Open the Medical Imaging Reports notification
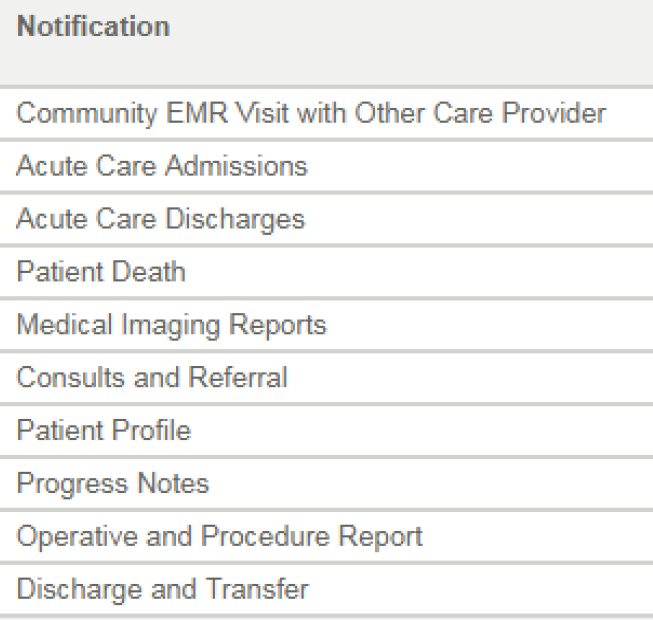The height and width of the screenshot is (620, 653). (x=170, y=324)
